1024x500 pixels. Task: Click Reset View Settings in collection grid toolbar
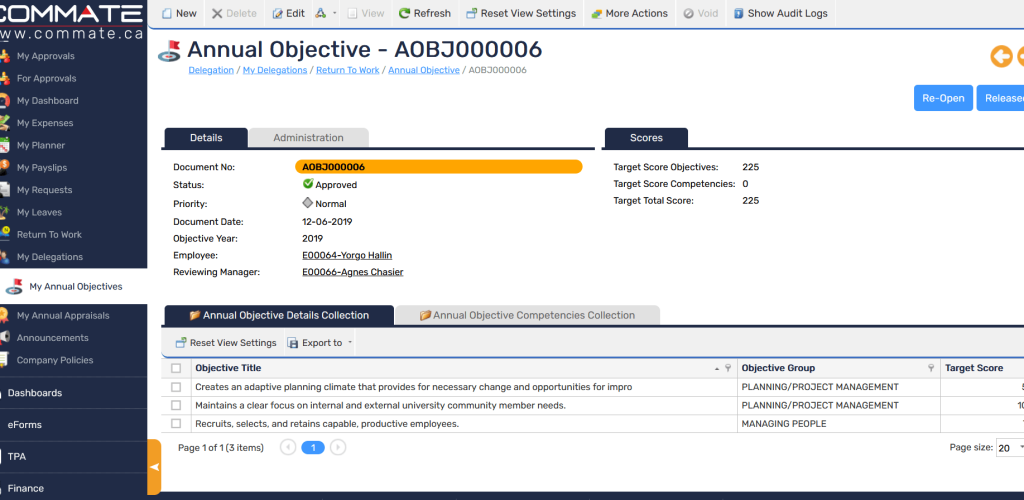pyautogui.click(x=226, y=343)
